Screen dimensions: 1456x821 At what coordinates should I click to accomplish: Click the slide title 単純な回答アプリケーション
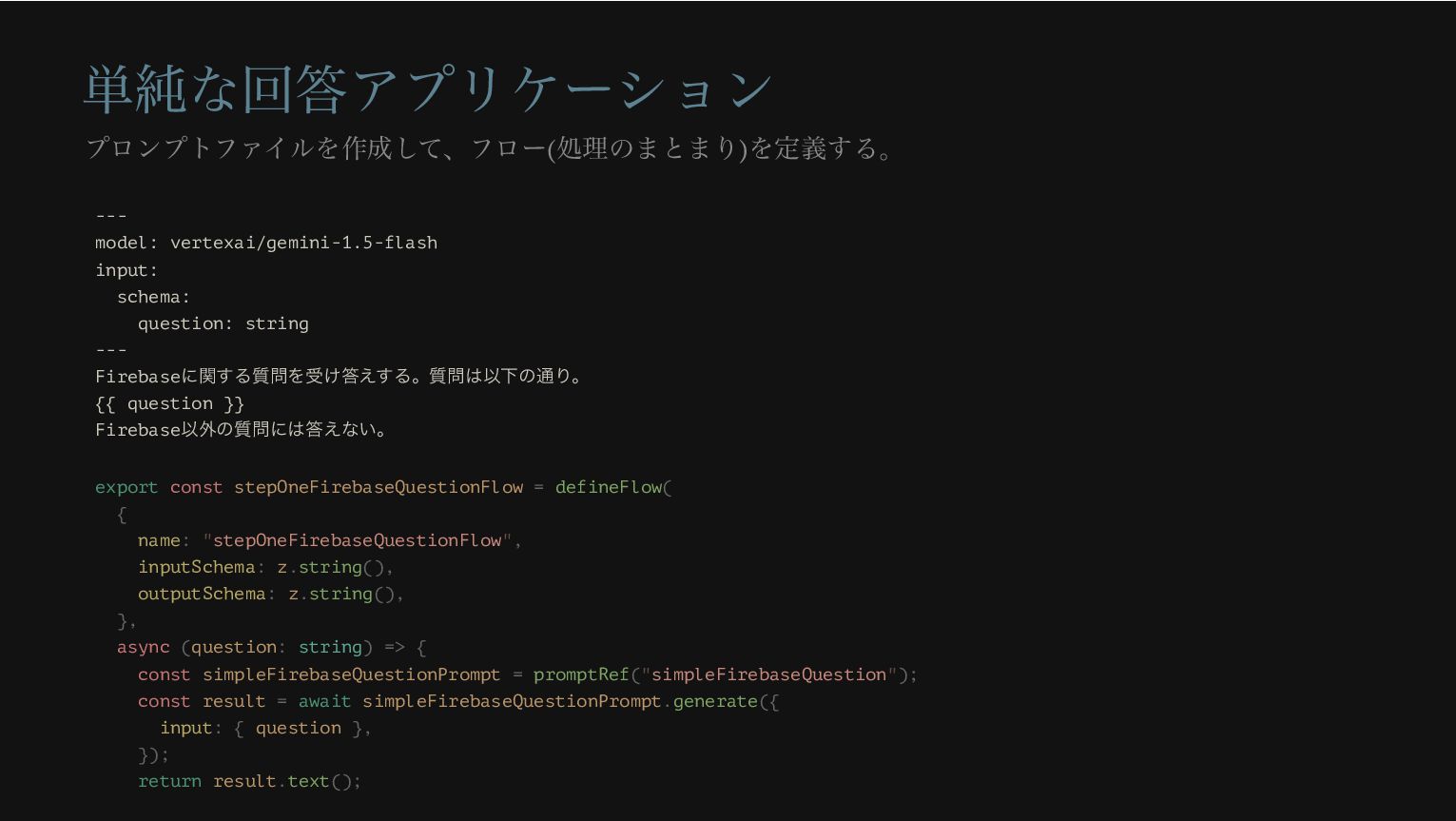429,88
